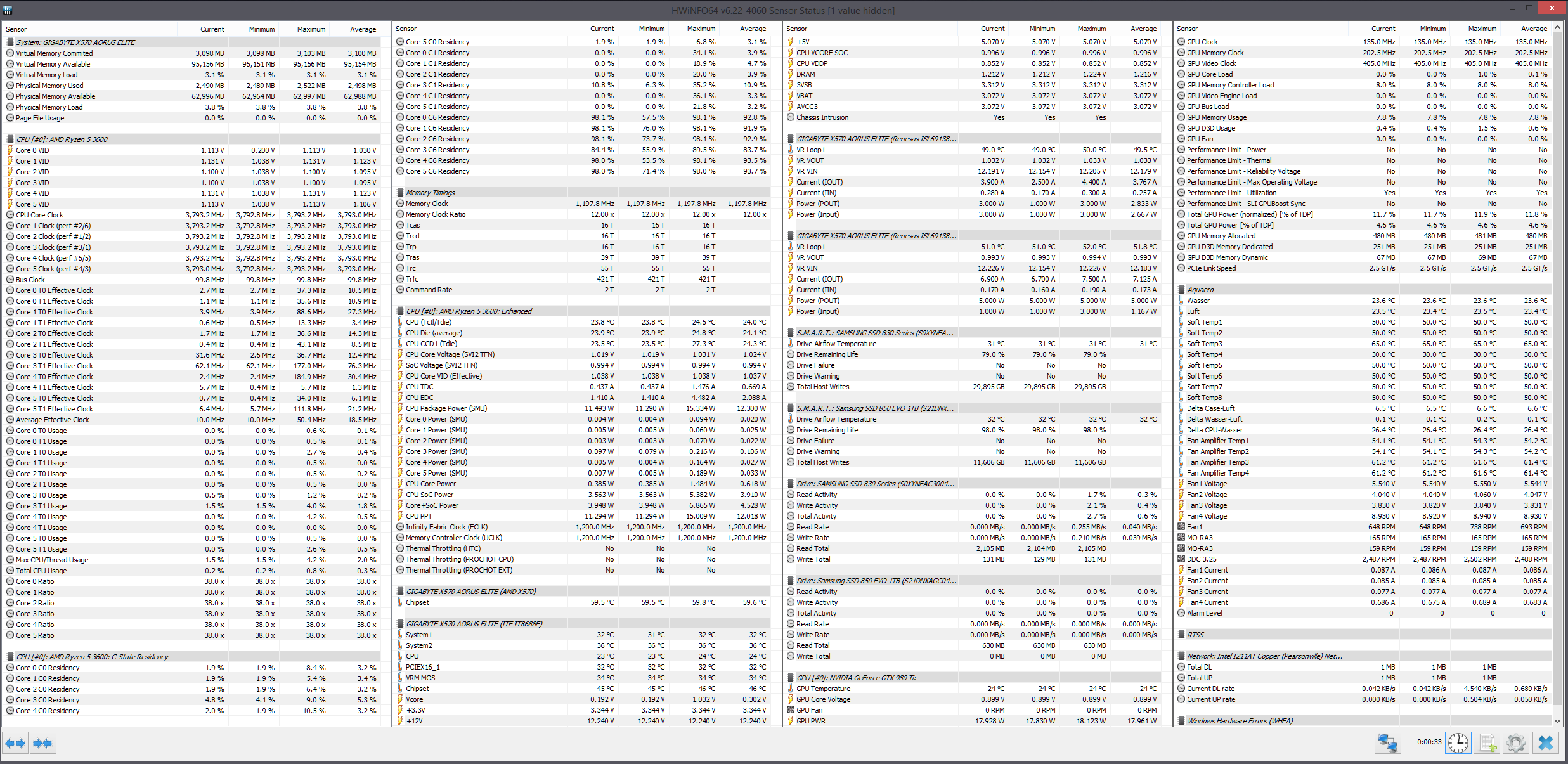Select the 'GPU Temperature' sensor row
This screenshot has height=764, width=1568.
(823, 689)
